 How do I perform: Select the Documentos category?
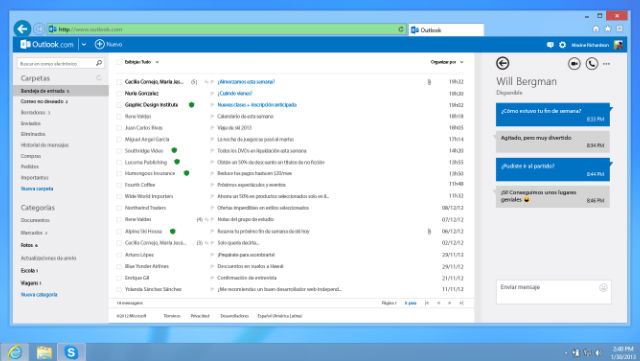(x=35, y=220)
